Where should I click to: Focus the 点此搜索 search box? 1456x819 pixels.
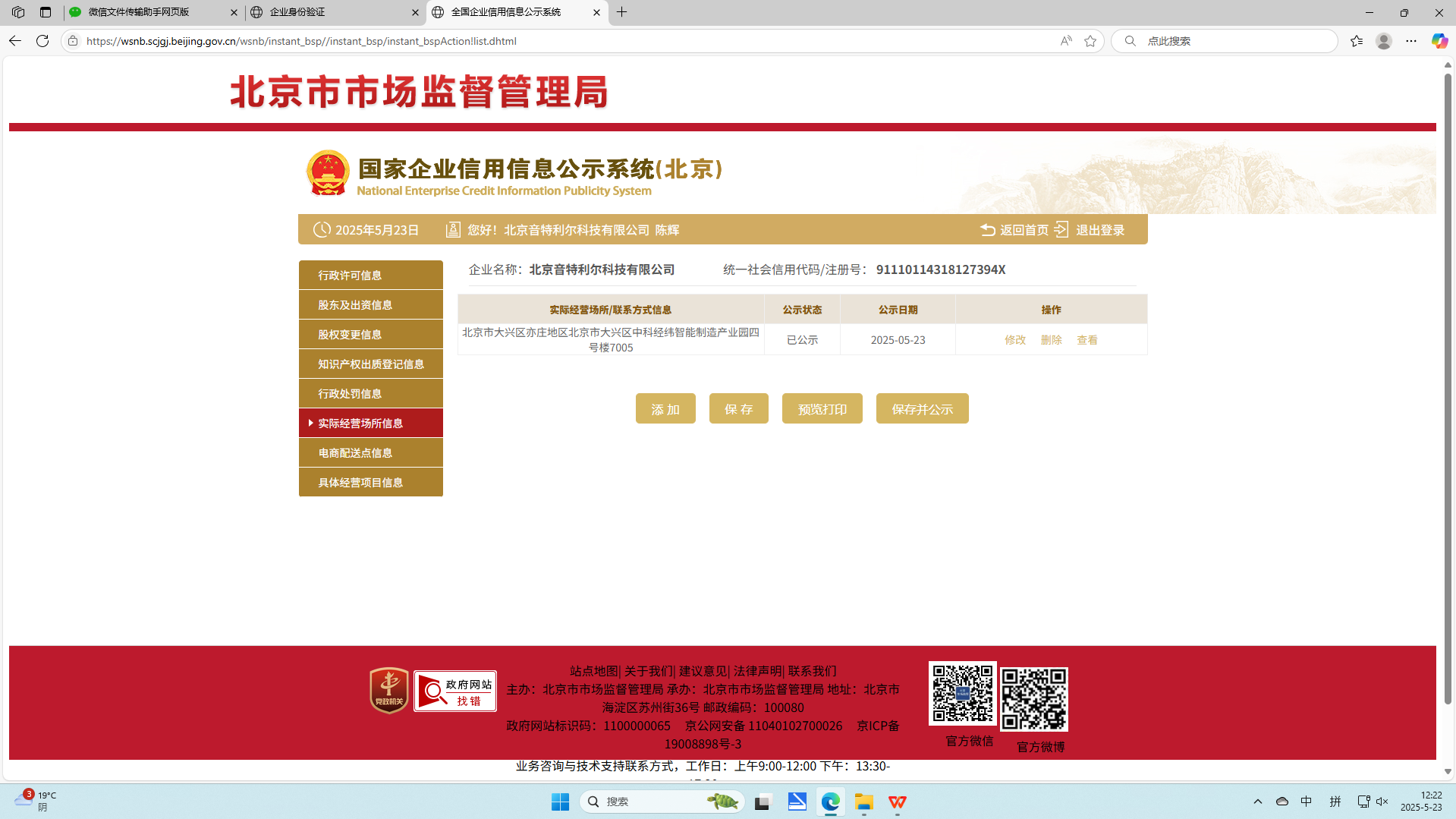(x=1225, y=41)
